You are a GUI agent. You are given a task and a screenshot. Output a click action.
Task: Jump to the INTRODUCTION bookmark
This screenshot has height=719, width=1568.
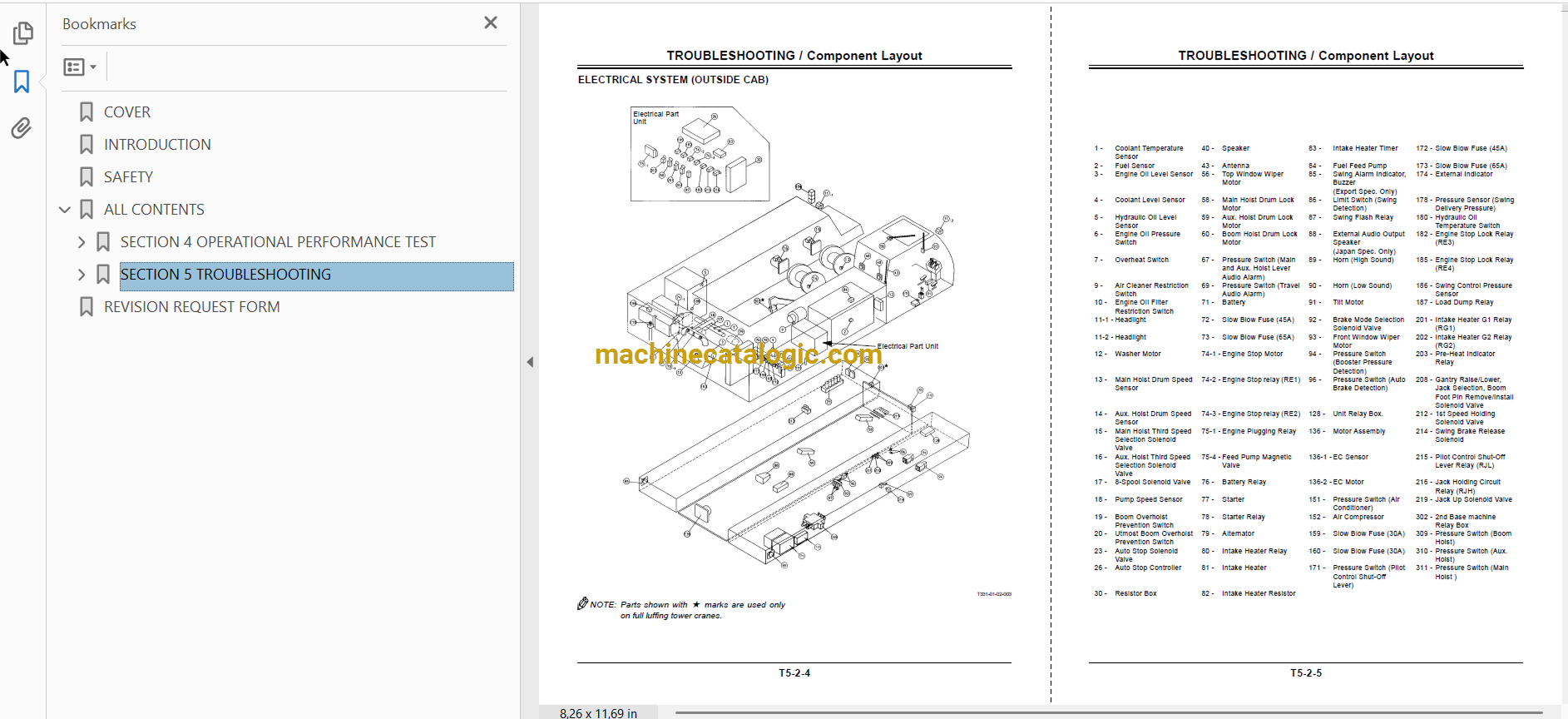pos(157,145)
